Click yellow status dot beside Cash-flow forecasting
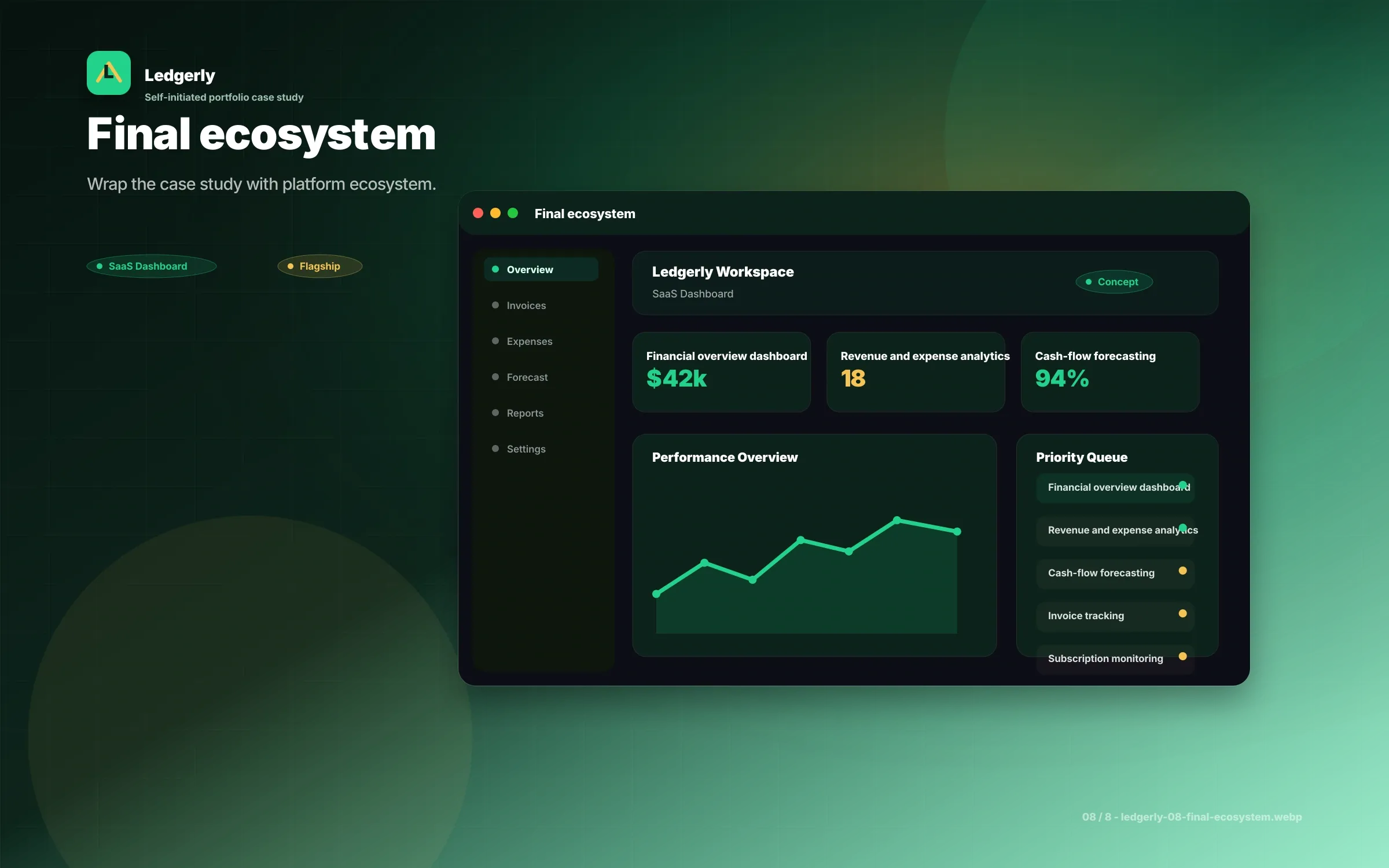The height and width of the screenshot is (868, 1389). pyautogui.click(x=1182, y=571)
